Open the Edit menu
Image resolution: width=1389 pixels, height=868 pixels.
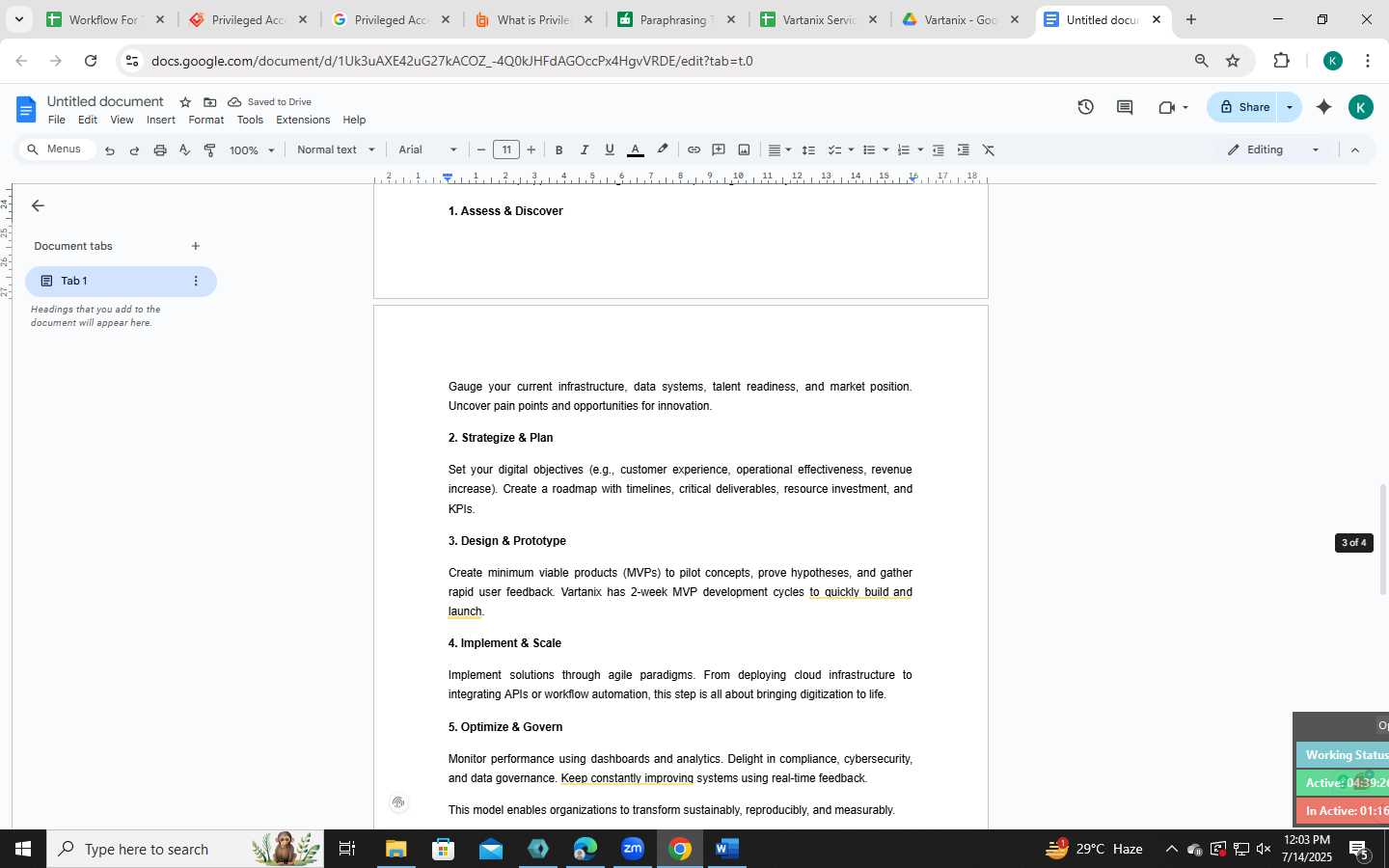[x=88, y=121]
